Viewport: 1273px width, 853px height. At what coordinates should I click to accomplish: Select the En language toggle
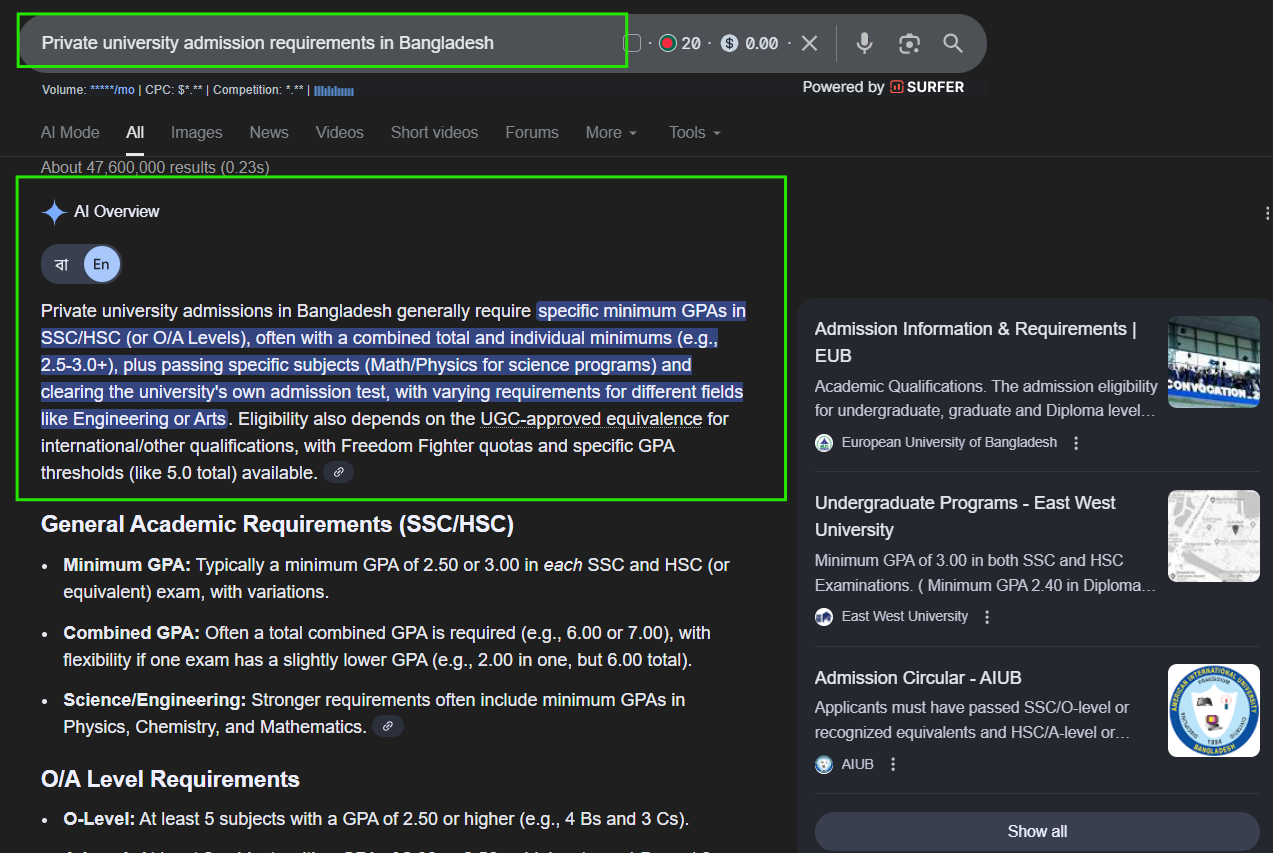point(99,263)
